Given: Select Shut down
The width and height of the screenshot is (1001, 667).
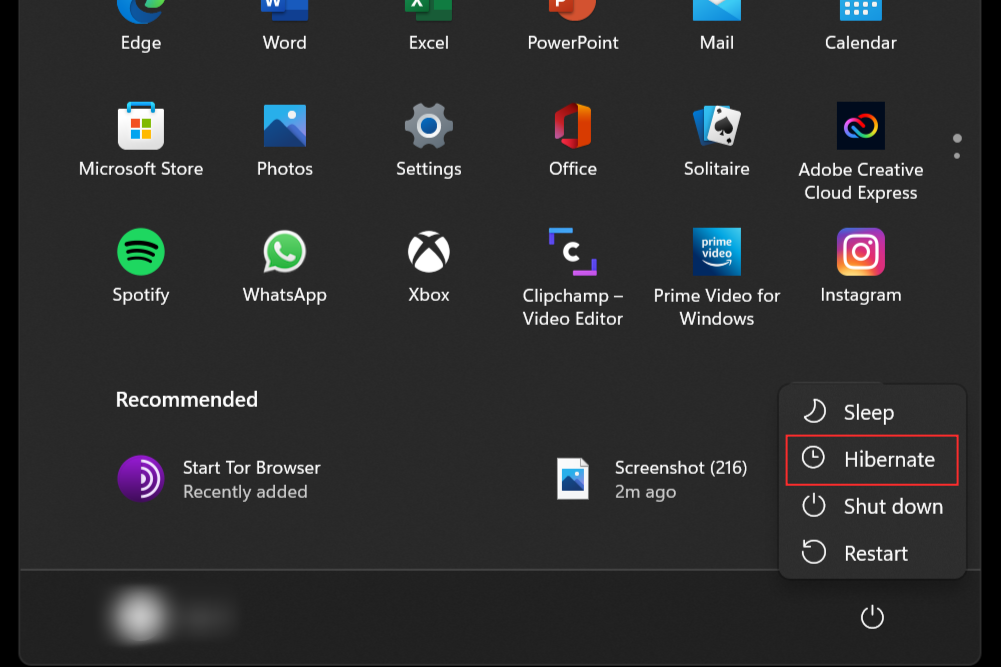Looking at the screenshot, I should pyautogui.click(x=870, y=506).
